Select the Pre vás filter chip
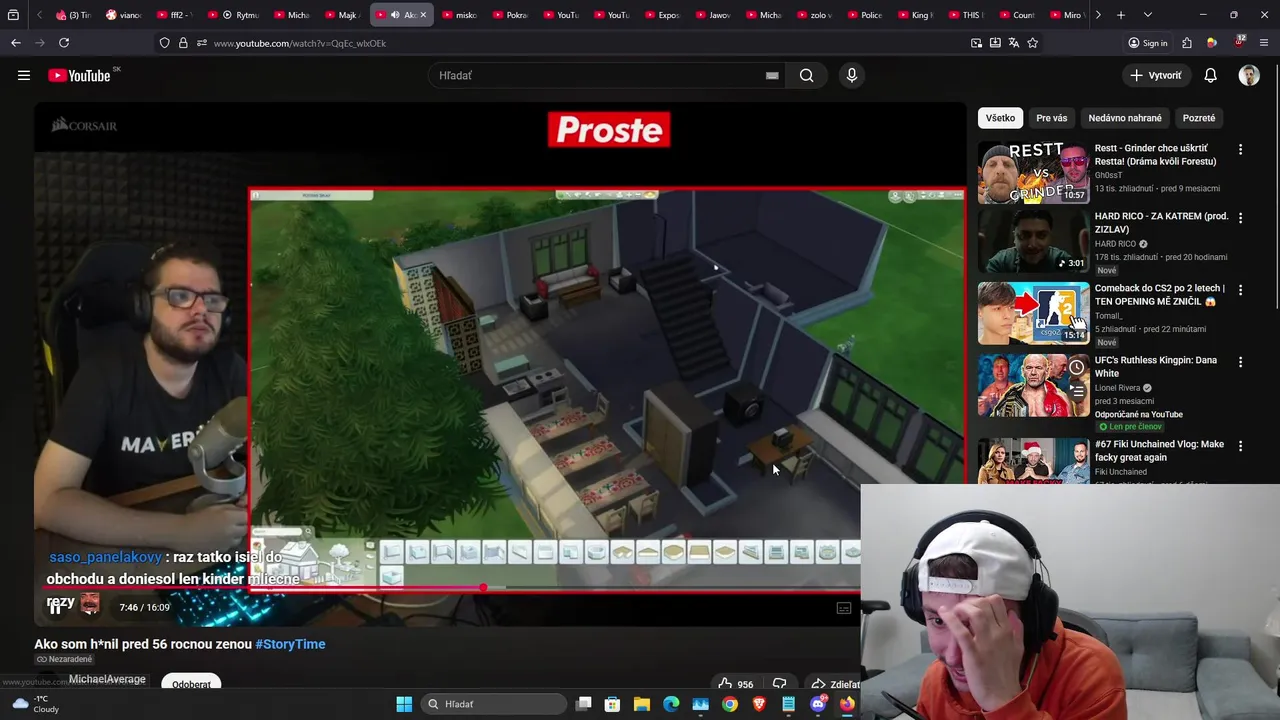 coord(1051,118)
